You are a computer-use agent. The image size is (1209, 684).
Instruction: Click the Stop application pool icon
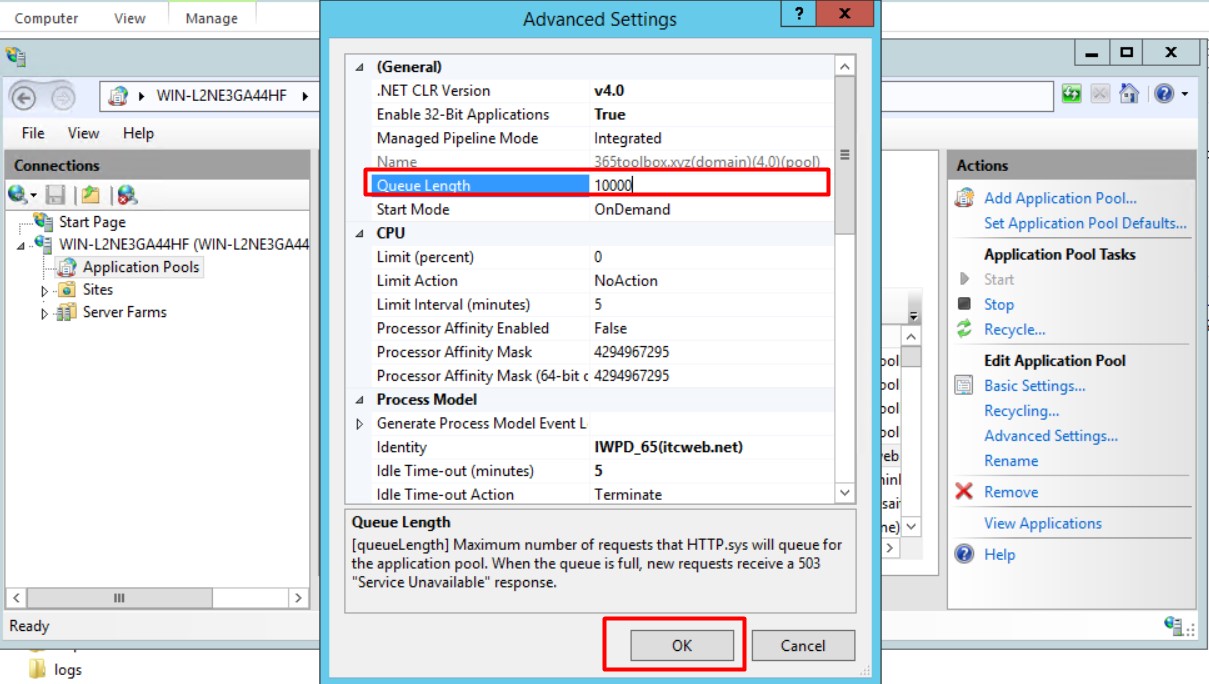(x=964, y=304)
